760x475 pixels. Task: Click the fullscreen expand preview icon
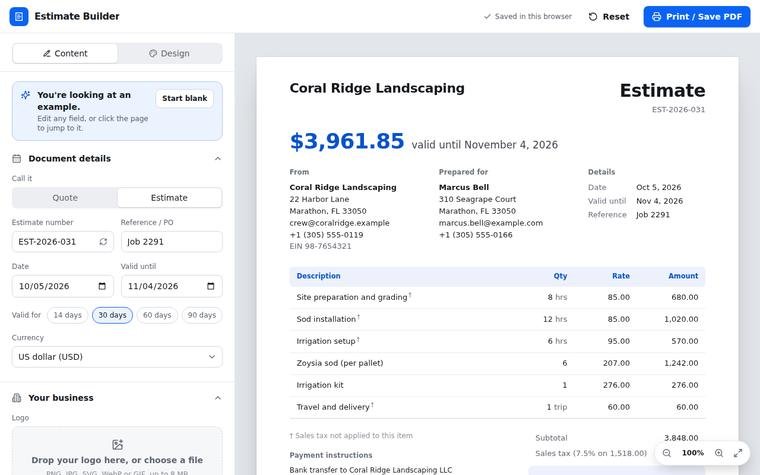click(738, 453)
